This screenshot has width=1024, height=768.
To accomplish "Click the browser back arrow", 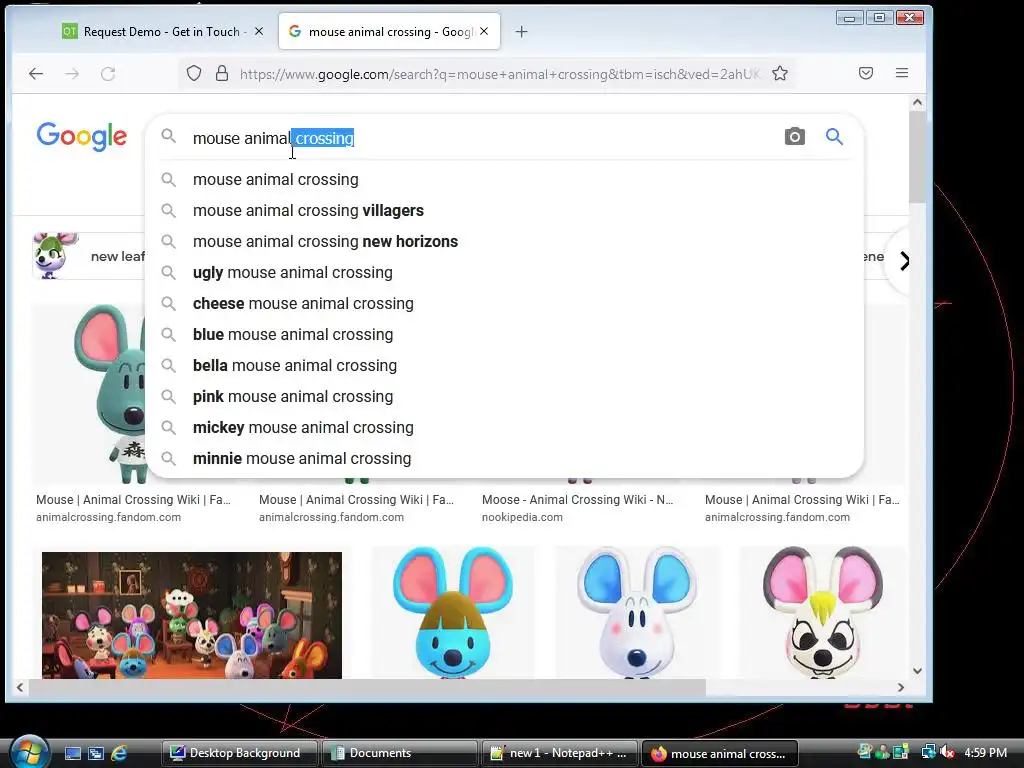I will 36,74.
